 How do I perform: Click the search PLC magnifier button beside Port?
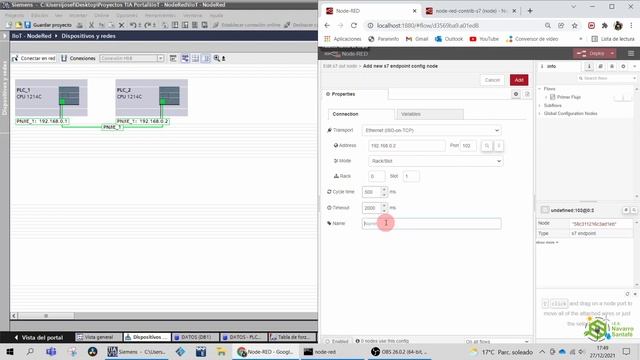[x=487, y=146]
